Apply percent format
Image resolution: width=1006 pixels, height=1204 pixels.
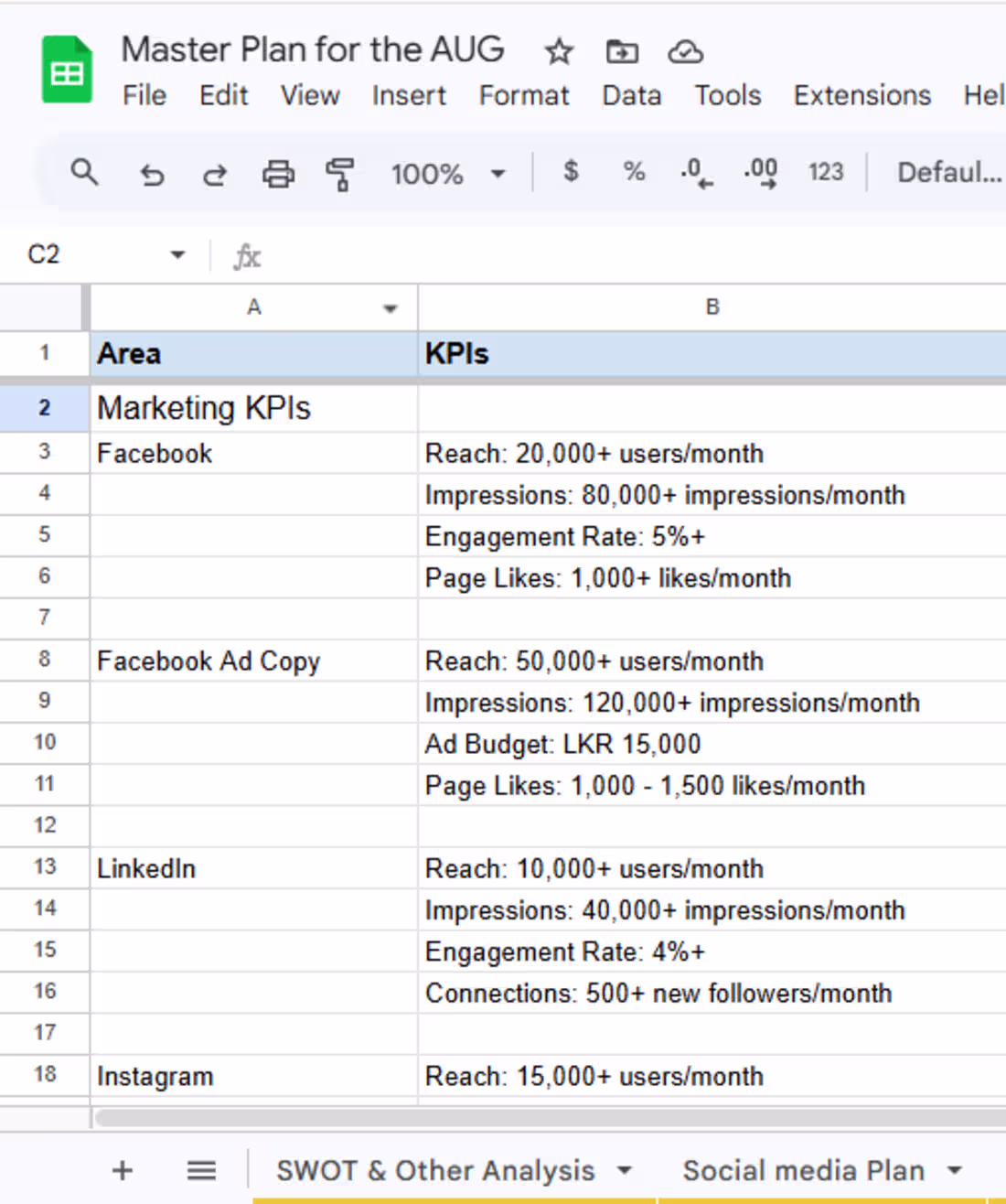[x=634, y=171]
